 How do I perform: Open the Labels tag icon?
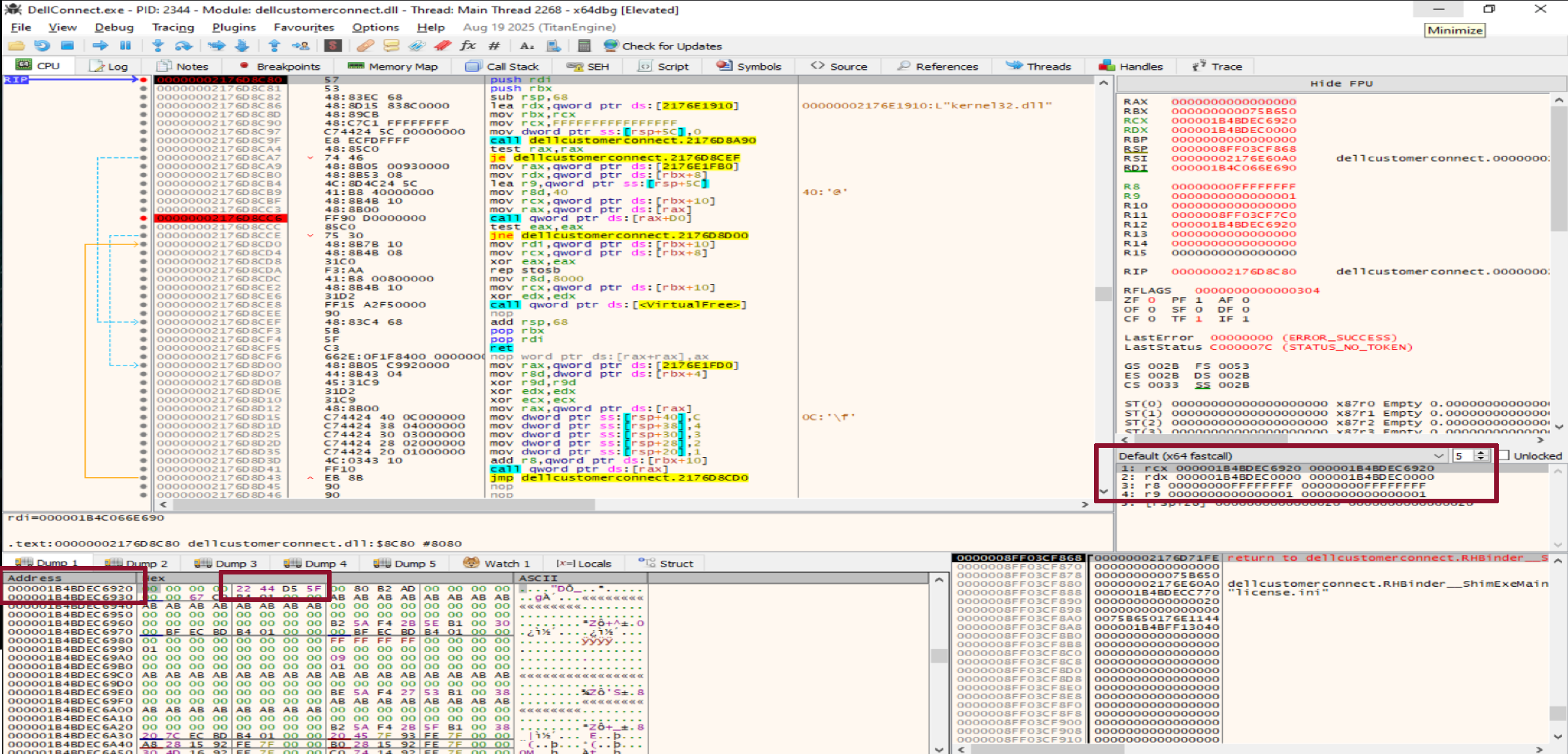click(x=417, y=46)
